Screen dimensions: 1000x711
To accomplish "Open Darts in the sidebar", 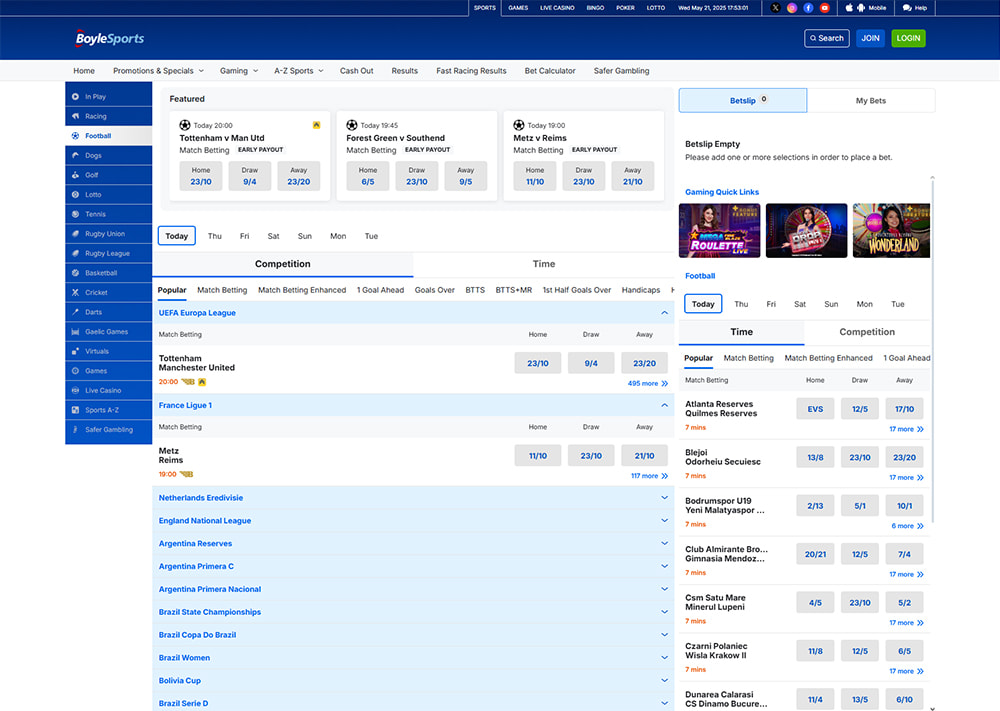I will coord(108,312).
